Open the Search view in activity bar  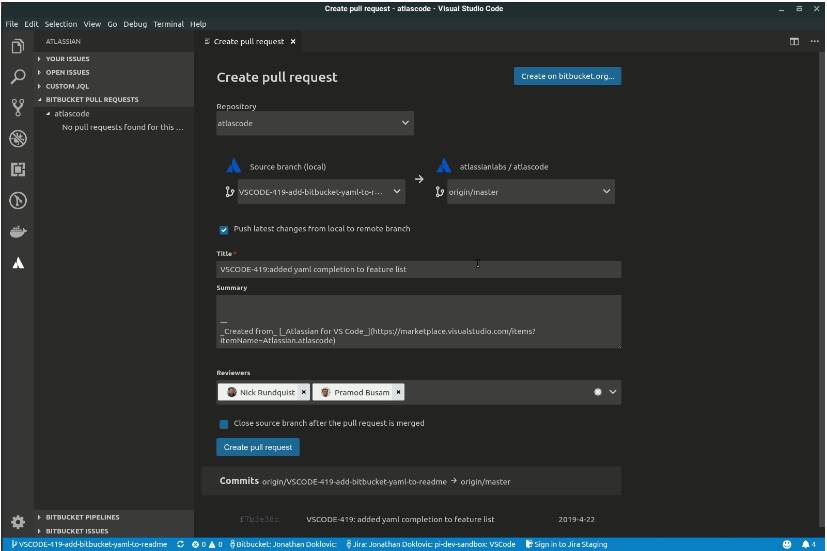click(18, 77)
